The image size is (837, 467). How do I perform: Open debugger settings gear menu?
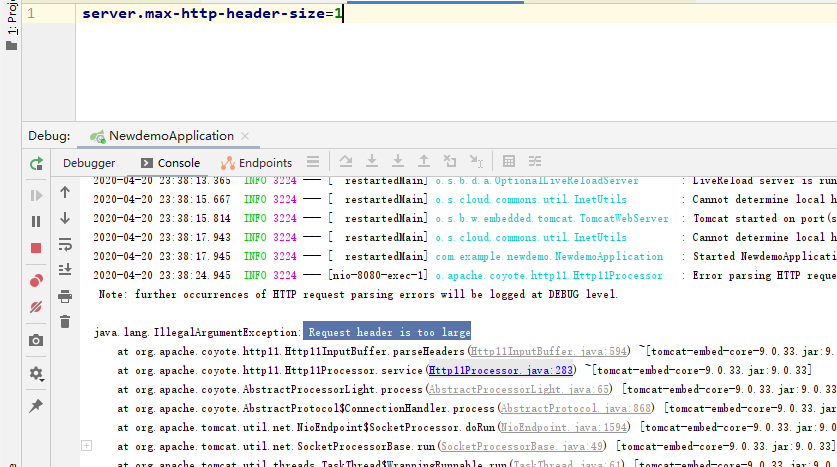click(x=36, y=374)
